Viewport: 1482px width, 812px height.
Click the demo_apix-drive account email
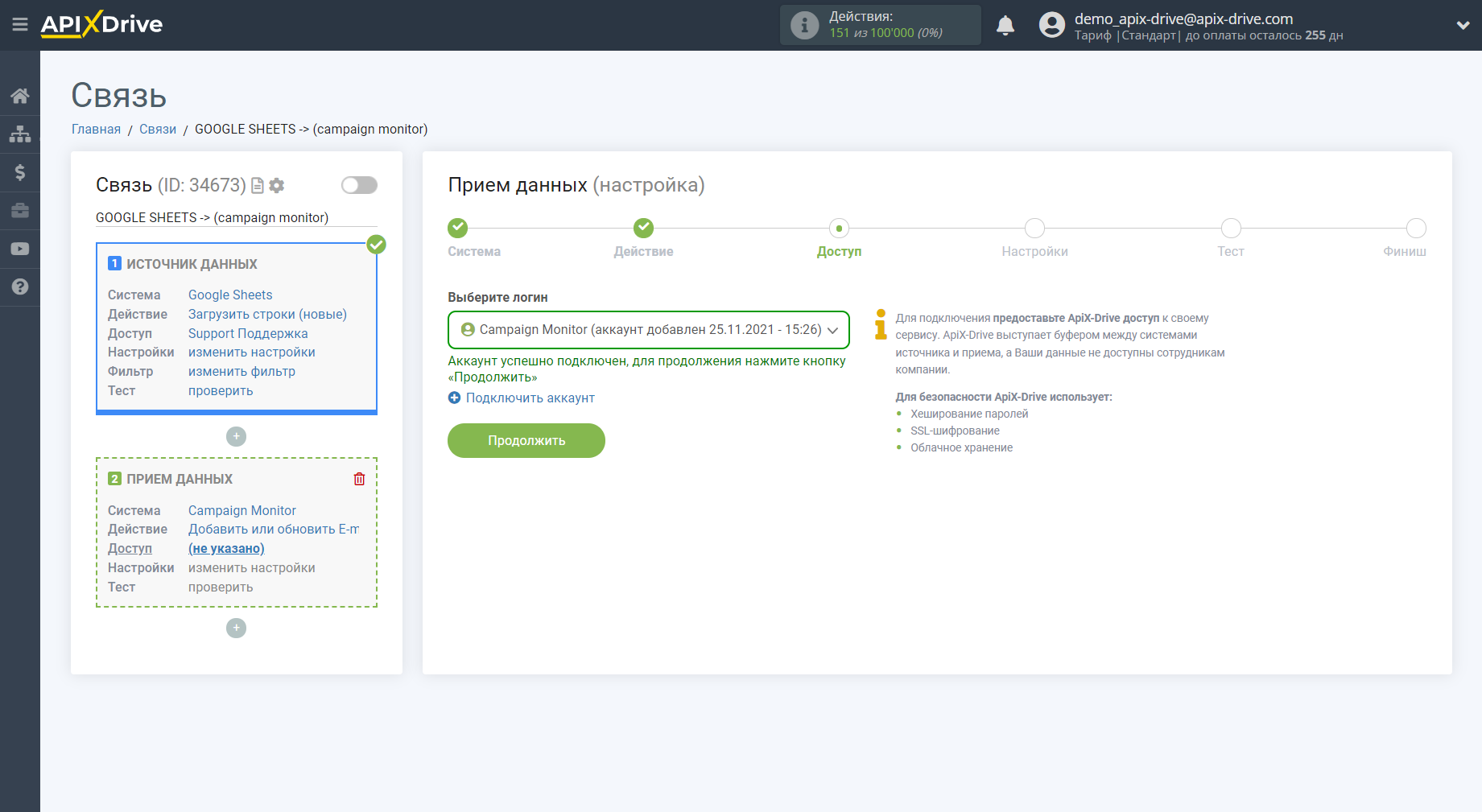click(1183, 19)
